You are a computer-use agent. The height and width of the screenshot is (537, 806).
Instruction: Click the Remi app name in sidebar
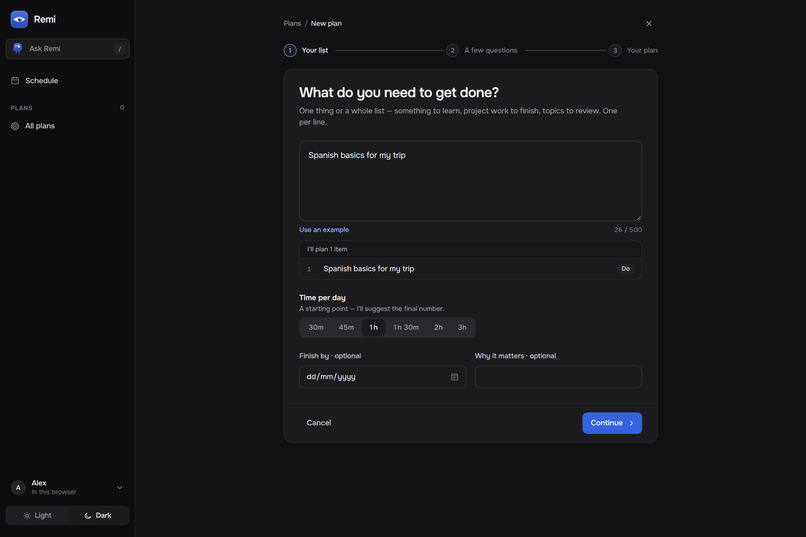tap(45, 20)
